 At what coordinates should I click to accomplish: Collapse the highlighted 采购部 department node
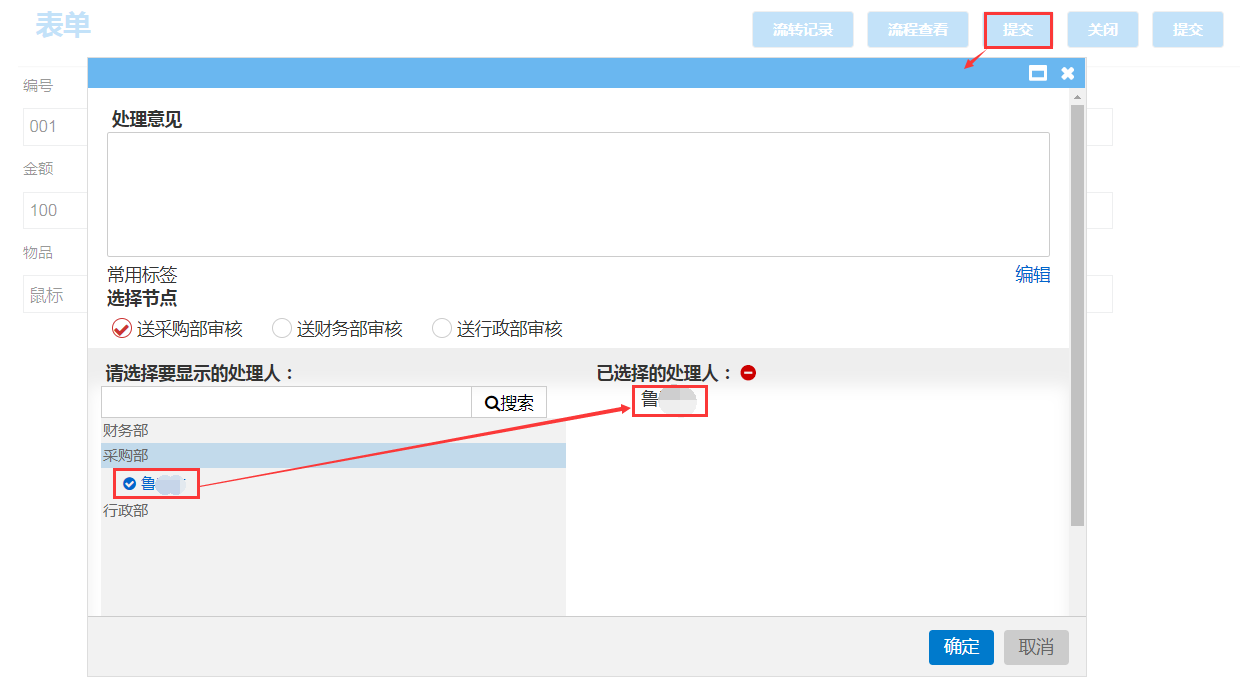[126, 456]
